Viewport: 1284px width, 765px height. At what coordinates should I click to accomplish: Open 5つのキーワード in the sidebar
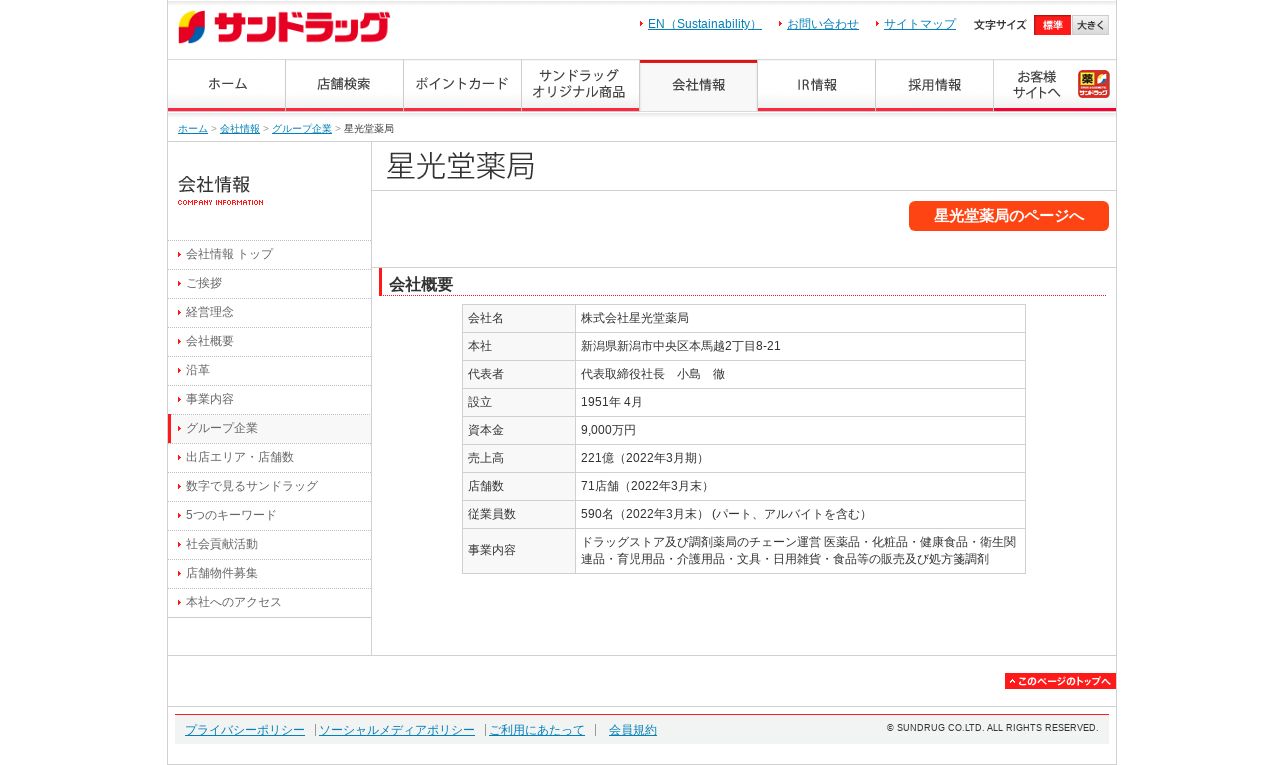[x=270, y=516]
